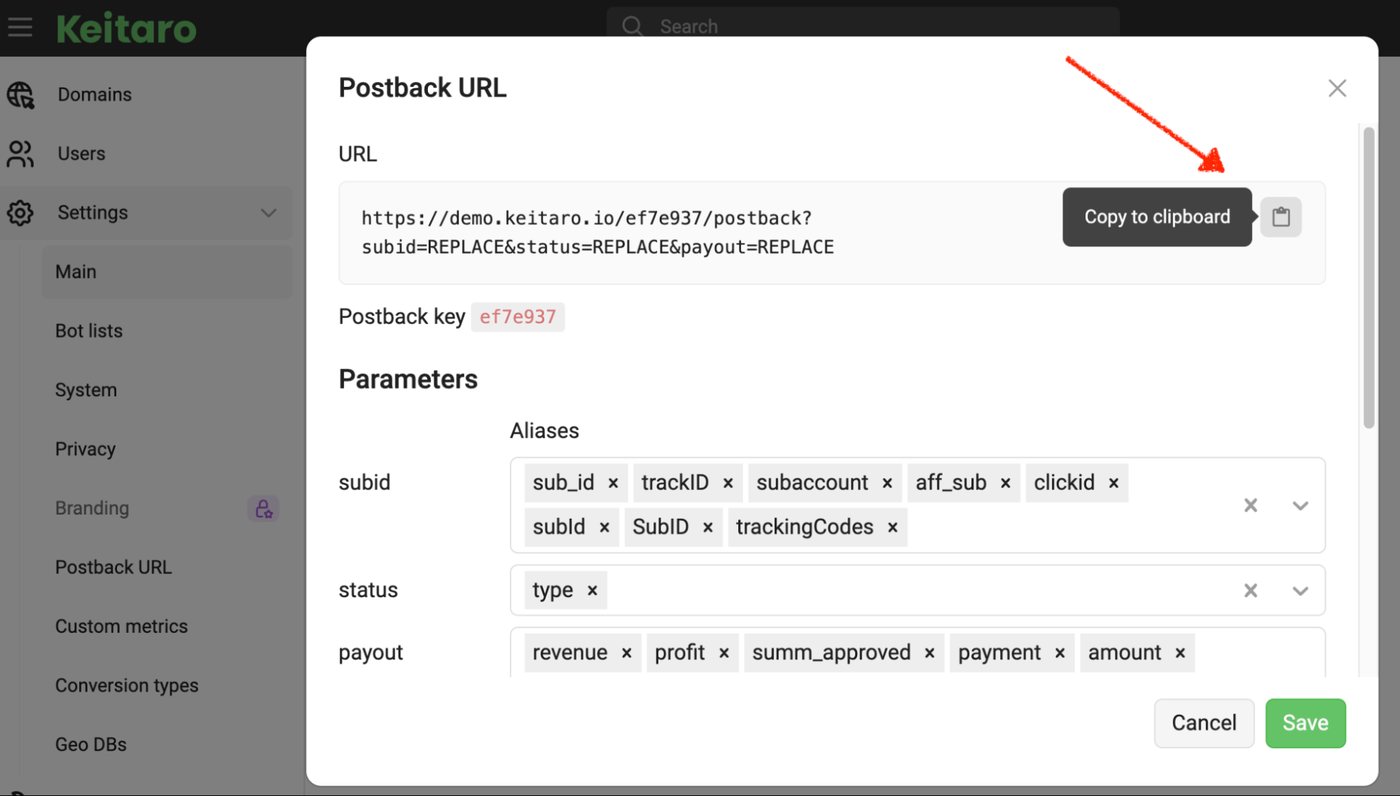Remove the subId alias tag
The width and height of the screenshot is (1400, 796).
click(x=604, y=527)
